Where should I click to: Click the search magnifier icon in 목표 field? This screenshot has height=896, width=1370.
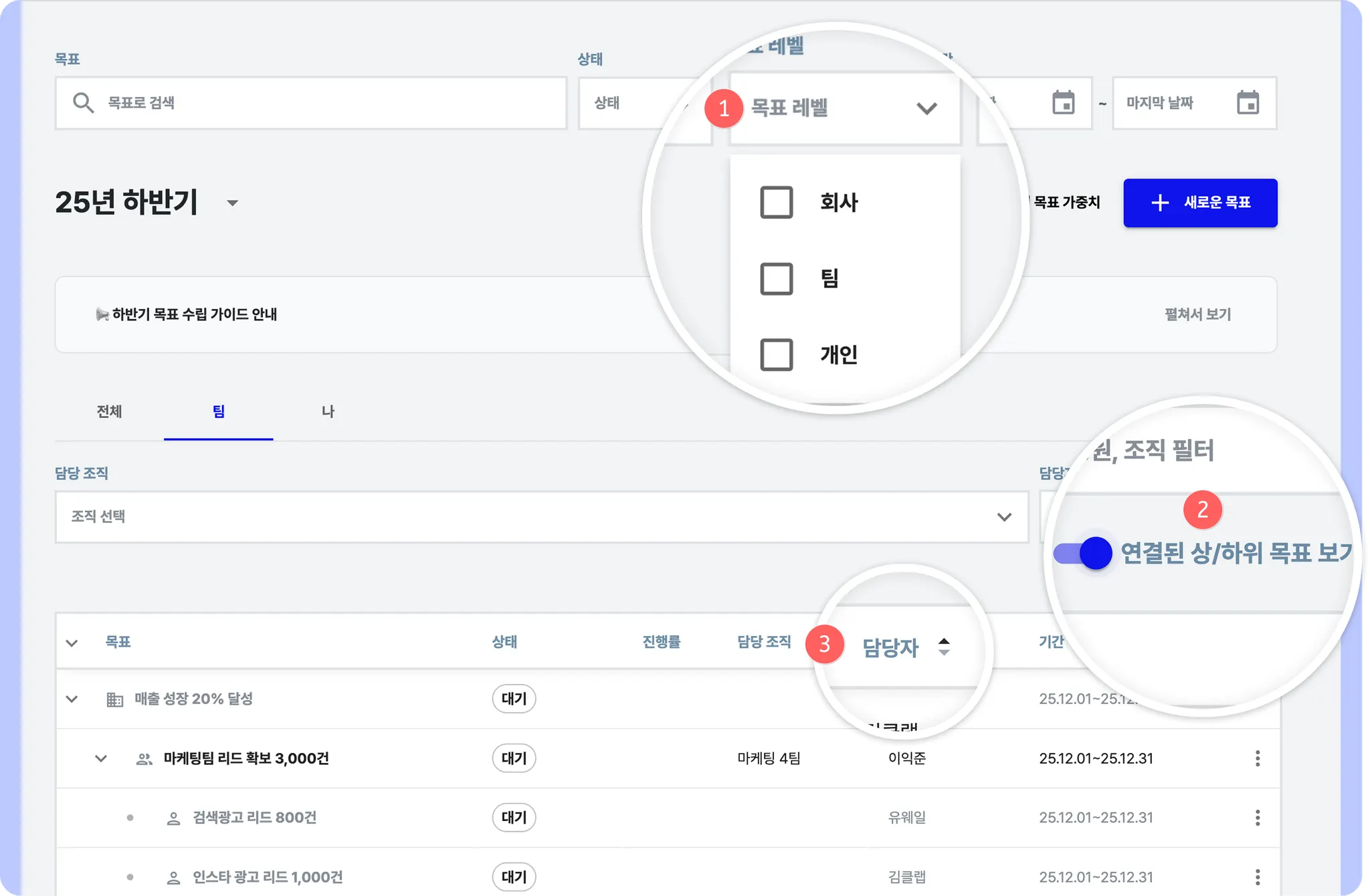[83, 103]
